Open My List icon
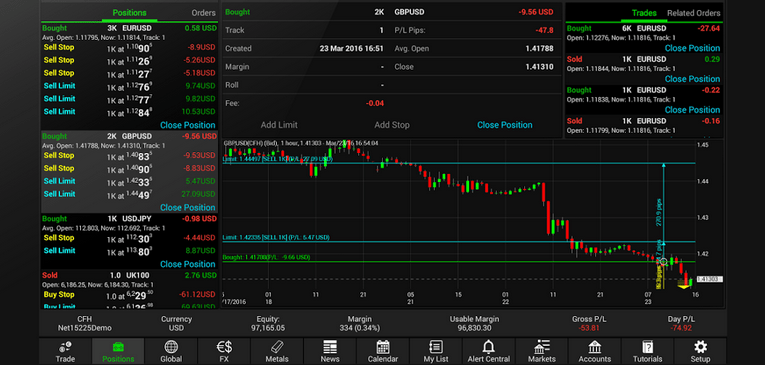Screen dimensions: 765x365 click(x=436, y=347)
